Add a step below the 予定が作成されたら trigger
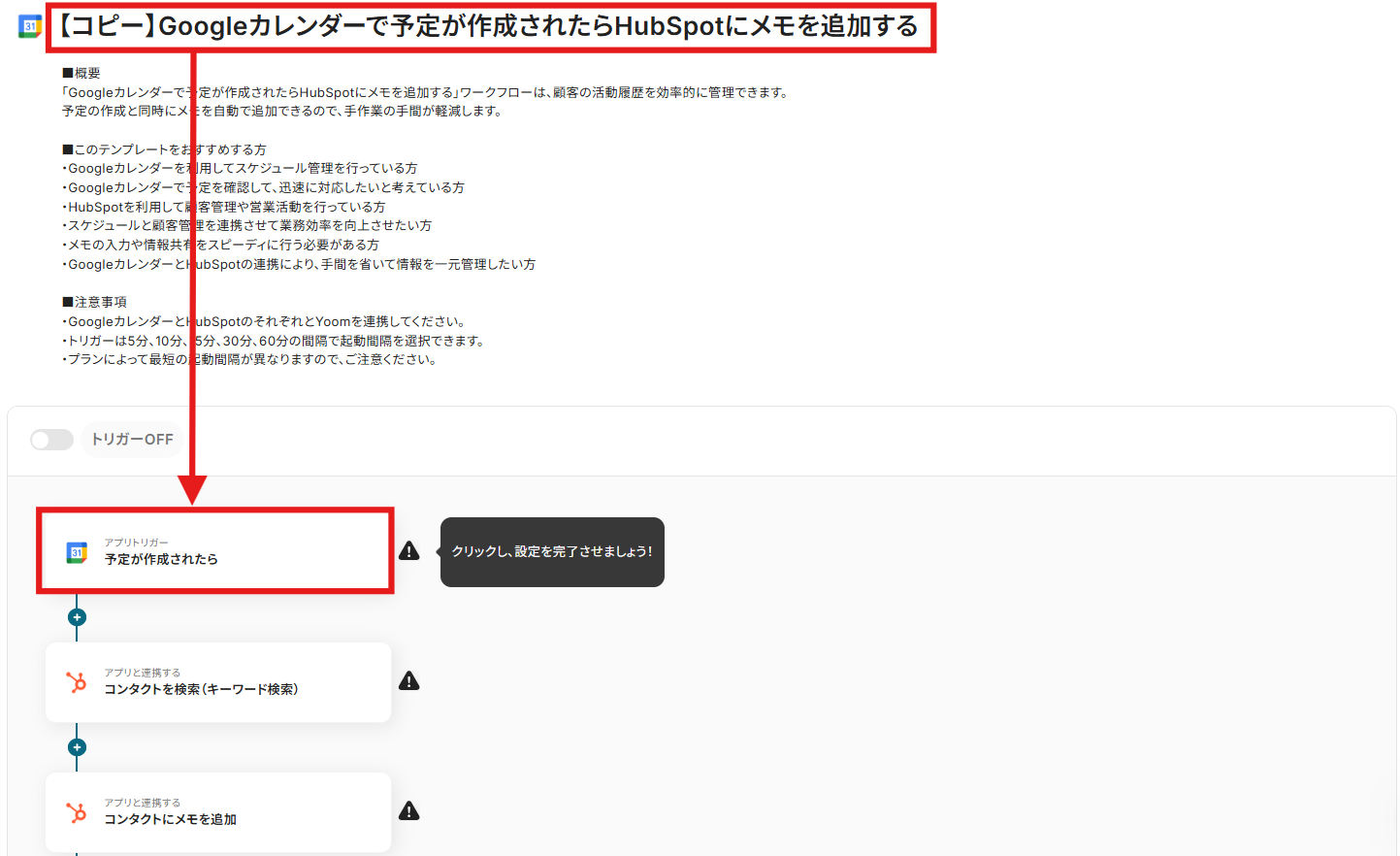 click(78, 617)
